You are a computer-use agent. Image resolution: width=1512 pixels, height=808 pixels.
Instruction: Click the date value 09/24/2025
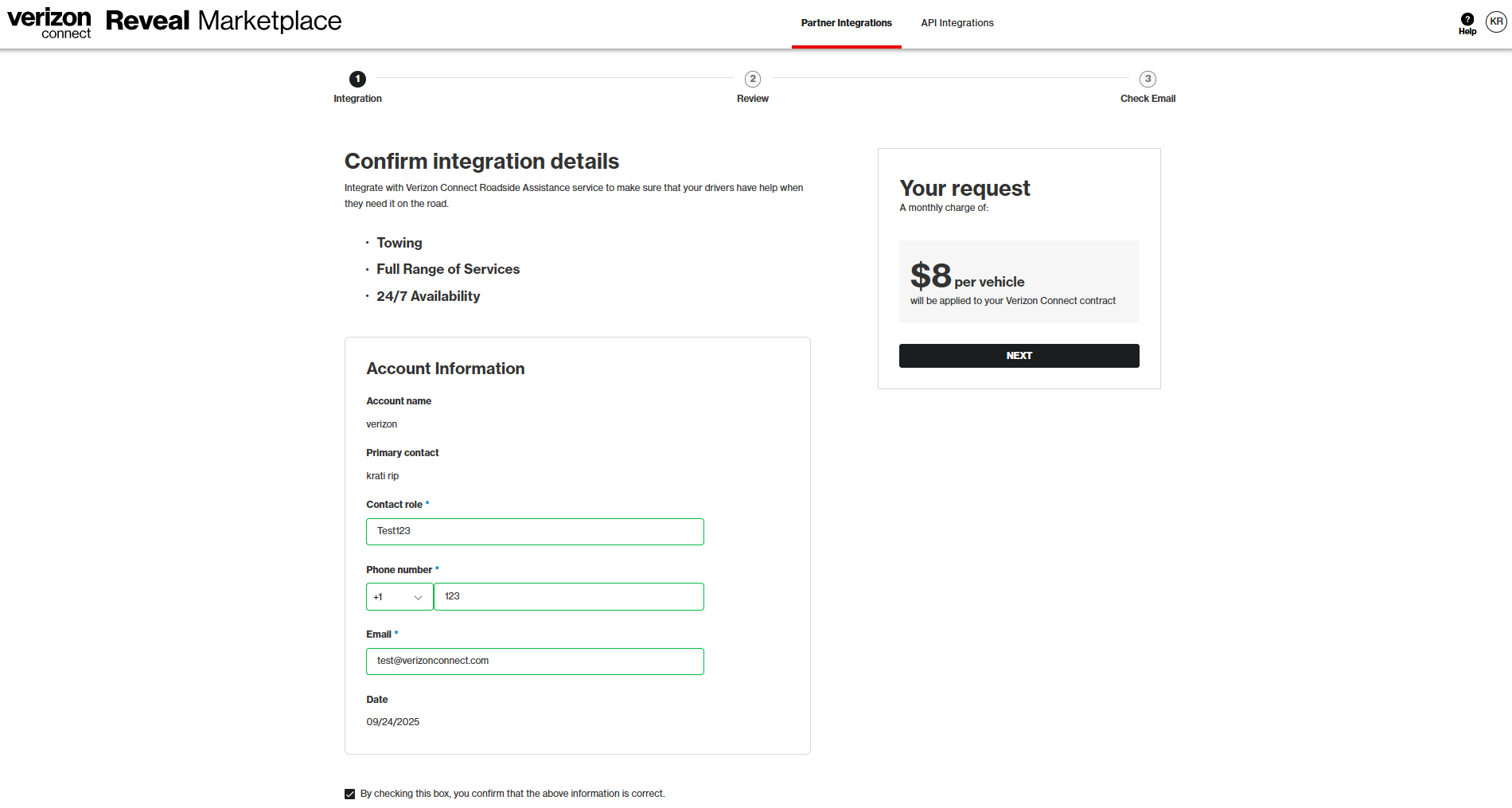(x=393, y=722)
